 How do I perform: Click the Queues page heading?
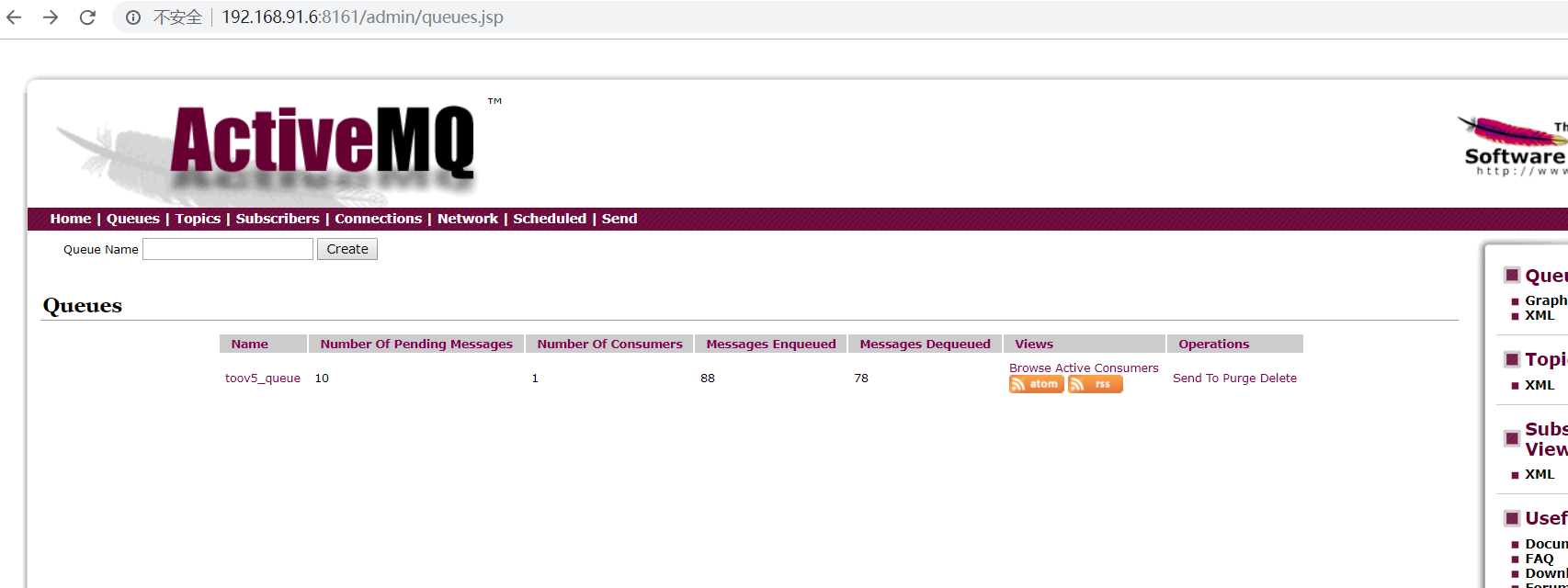pyautogui.click(x=83, y=306)
